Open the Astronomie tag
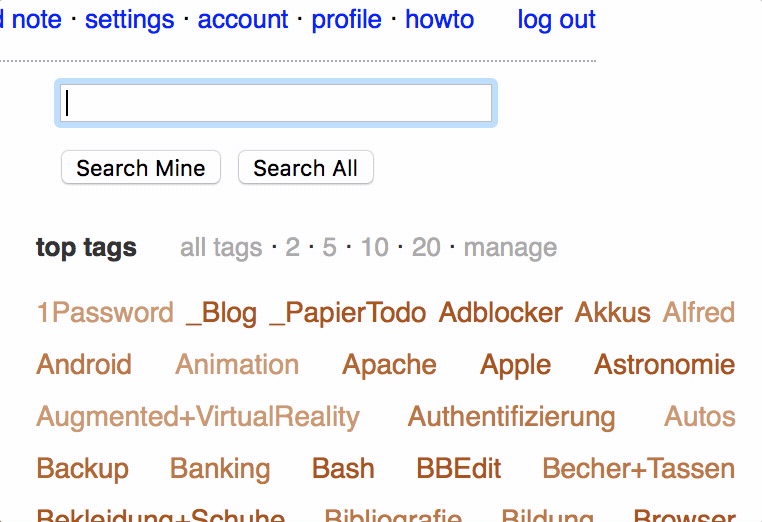Viewport: 762px width, 522px height. point(664,365)
